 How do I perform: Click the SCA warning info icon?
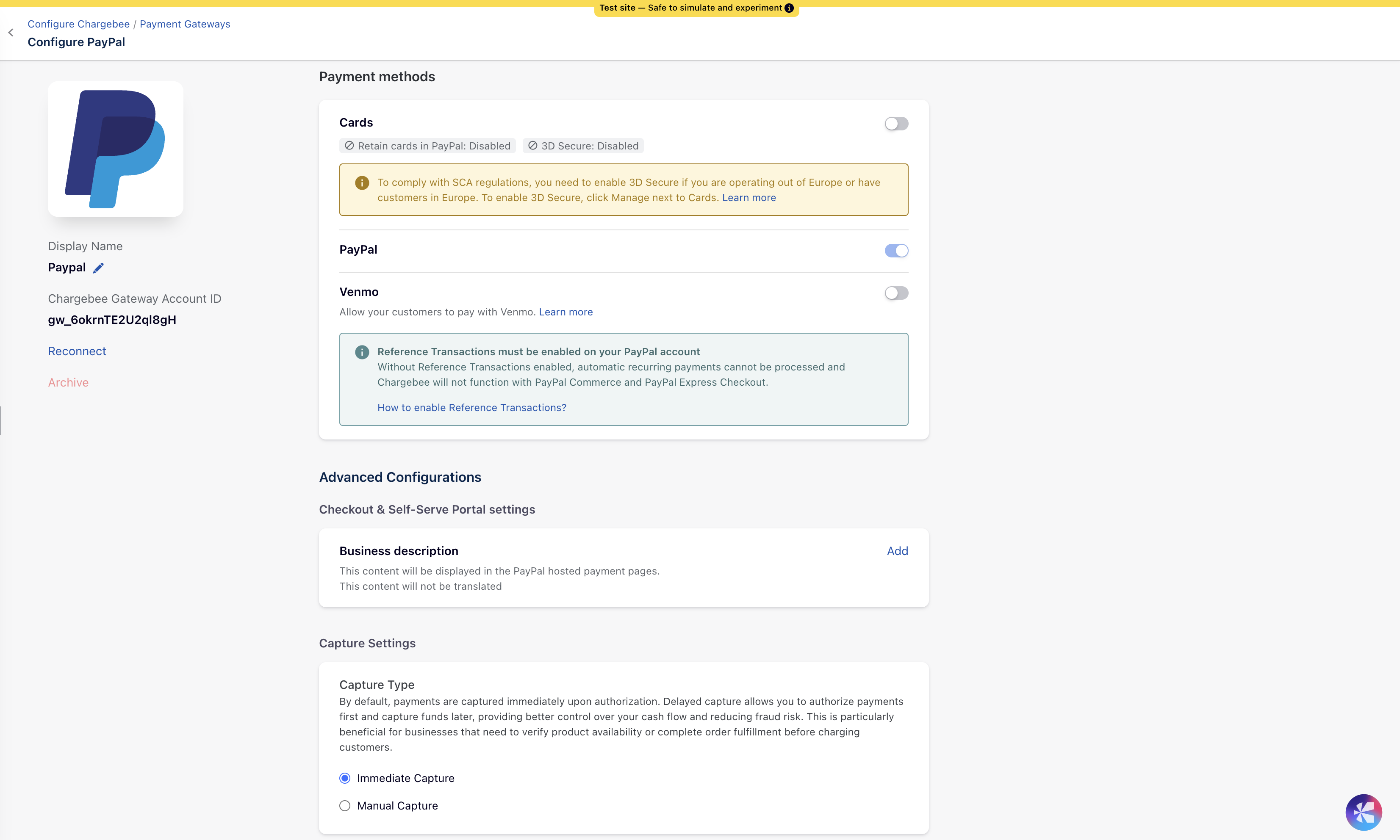click(362, 183)
